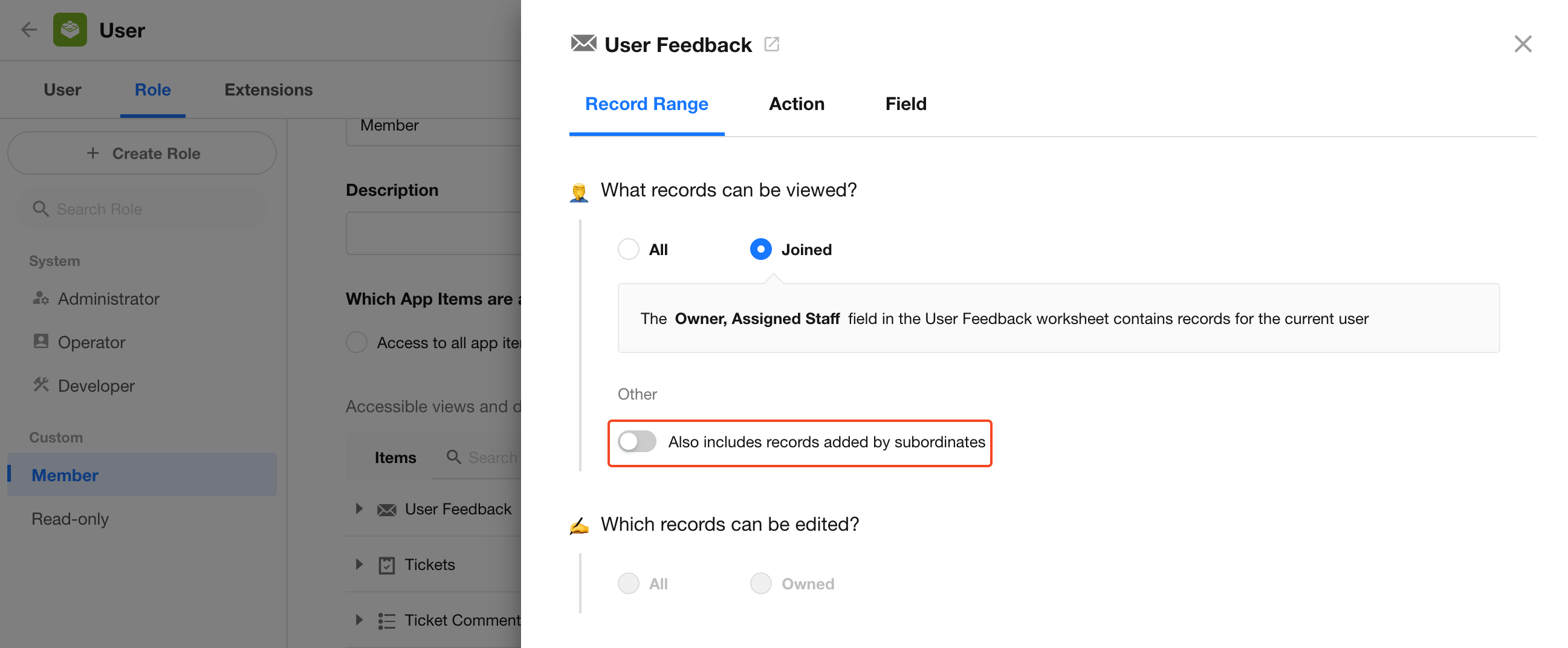Viewport: 1568px width, 648px height.
Task: Click the Administrator role icon
Action: [40, 298]
